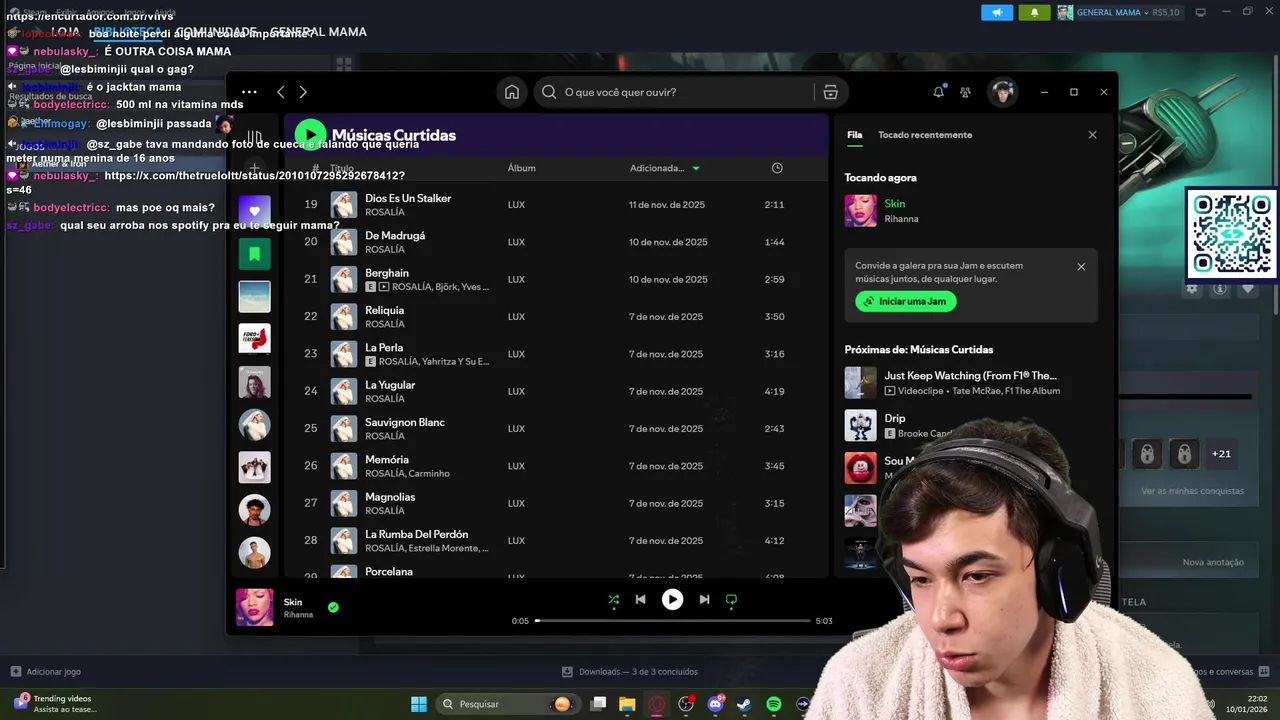The image size is (1280, 720).
Task: Click Steam green notification bell button
Action: (1034, 12)
